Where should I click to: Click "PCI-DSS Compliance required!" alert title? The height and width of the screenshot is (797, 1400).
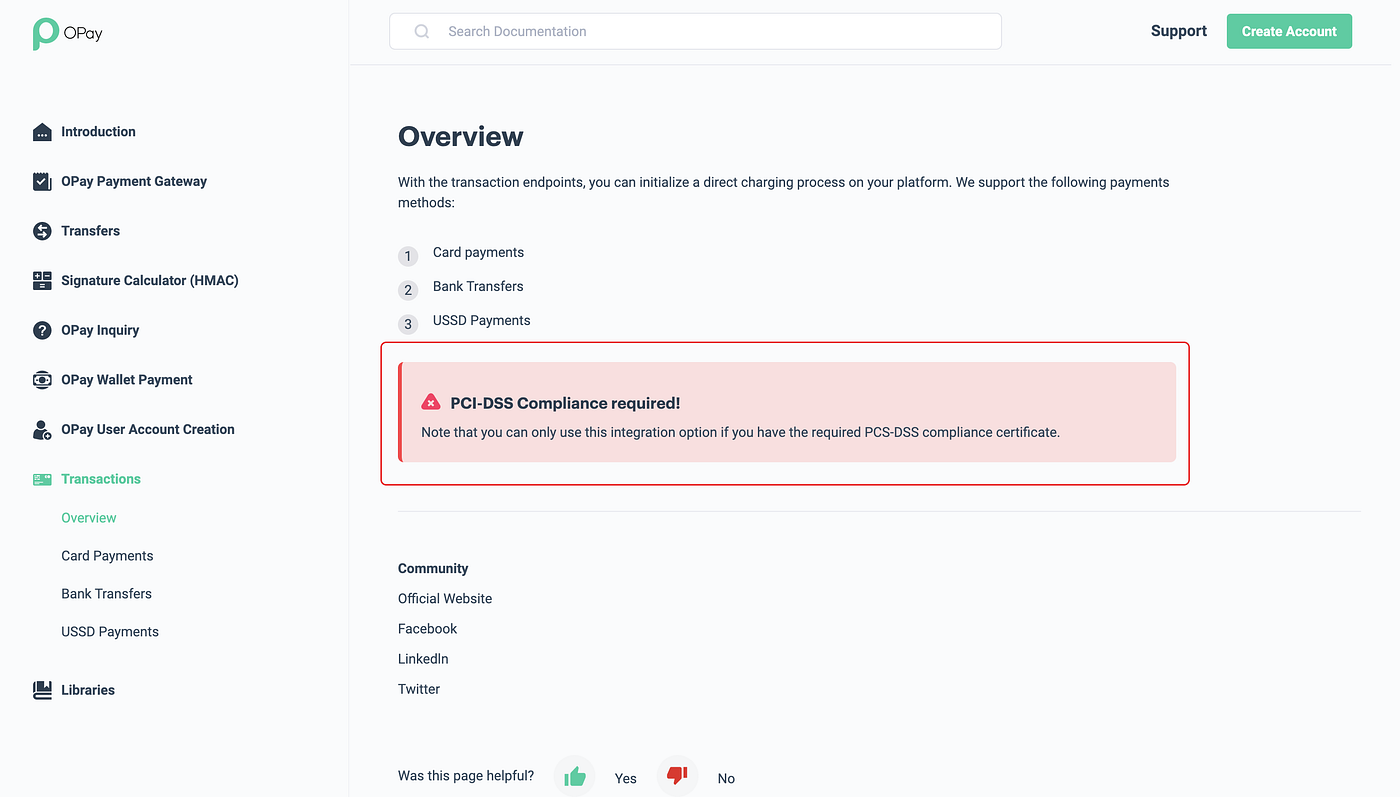[x=565, y=403]
